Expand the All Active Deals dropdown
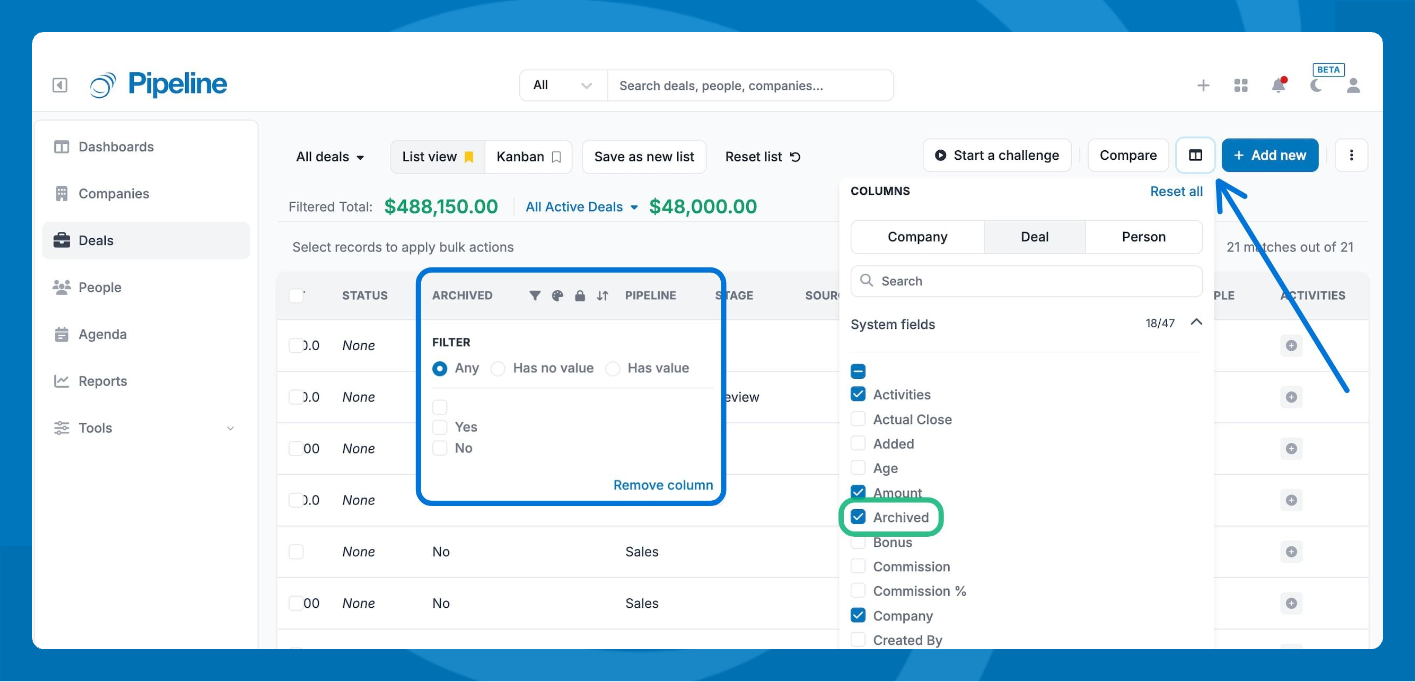 coord(581,207)
